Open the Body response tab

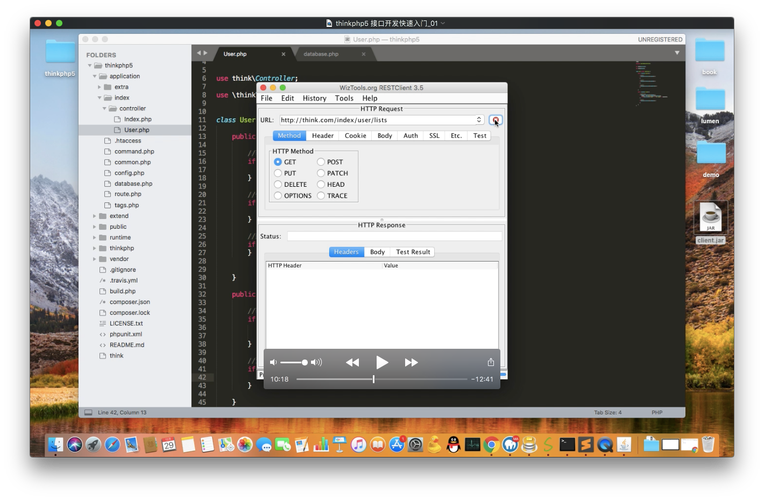click(x=377, y=252)
